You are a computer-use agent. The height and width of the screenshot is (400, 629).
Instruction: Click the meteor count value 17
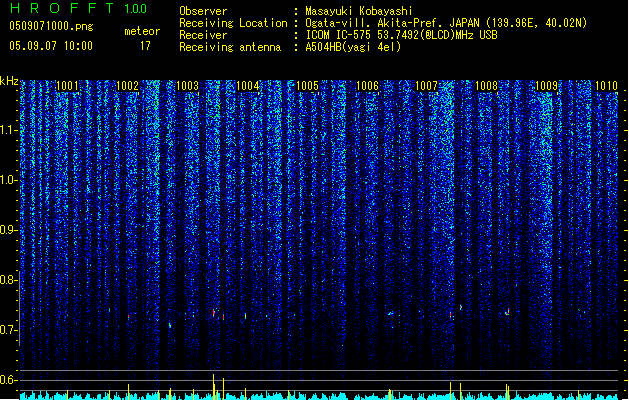coord(145,46)
